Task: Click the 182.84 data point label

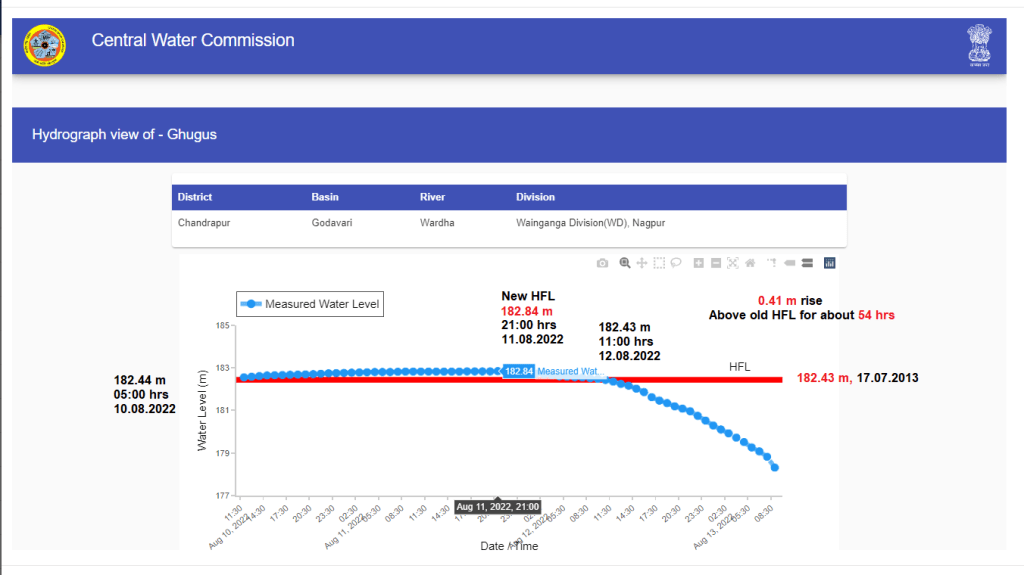Action: point(518,371)
